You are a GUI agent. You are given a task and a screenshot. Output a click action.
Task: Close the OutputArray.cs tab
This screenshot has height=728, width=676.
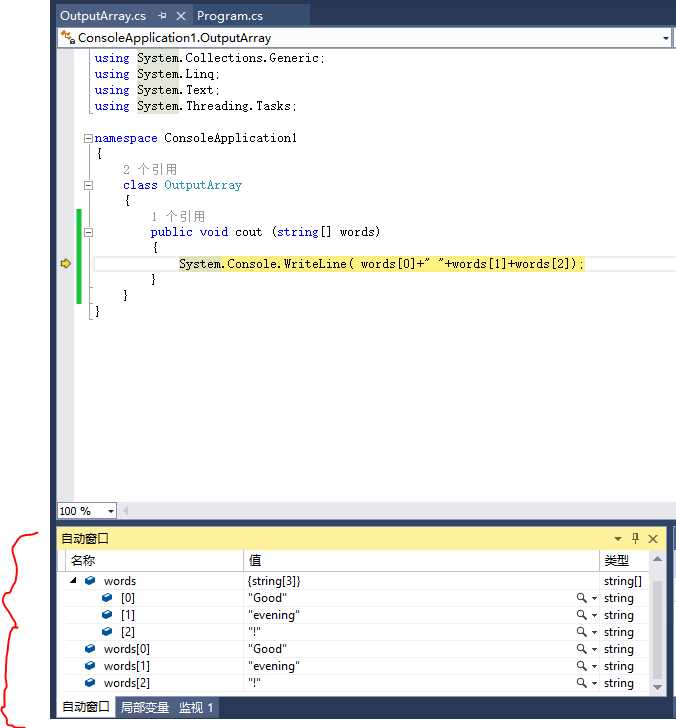(x=181, y=16)
